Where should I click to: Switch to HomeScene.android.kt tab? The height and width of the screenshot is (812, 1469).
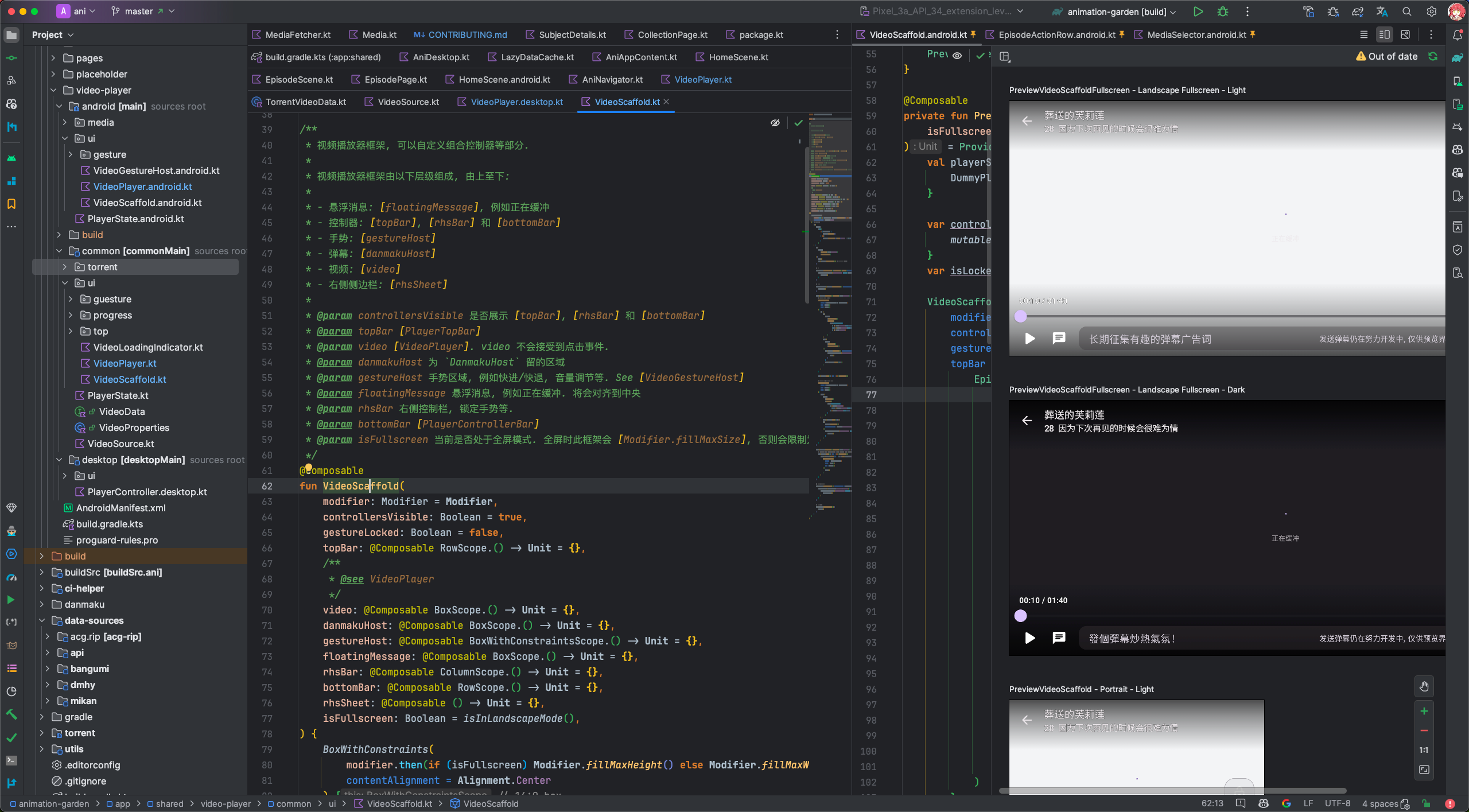[498, 79]
